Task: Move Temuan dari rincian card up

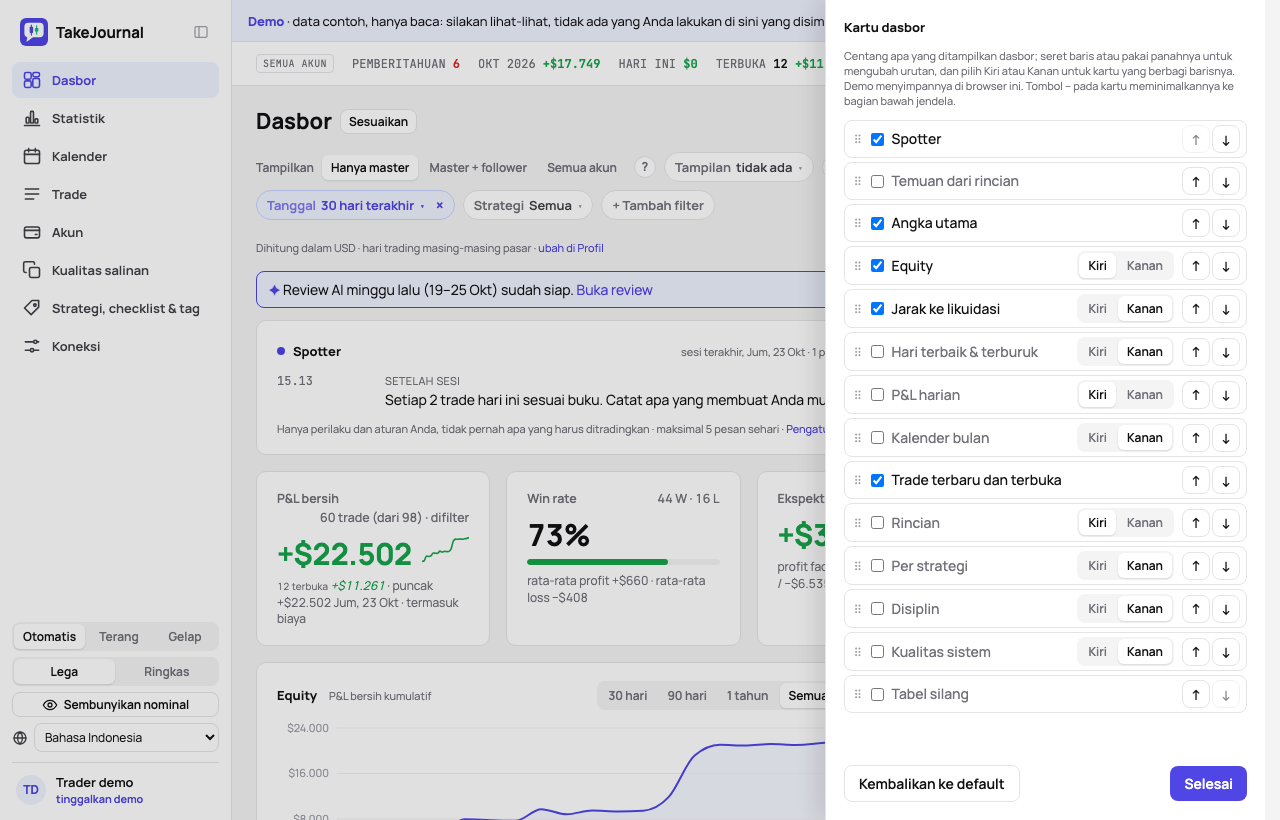Action: pyautogui.click(x=1196, y=181)
